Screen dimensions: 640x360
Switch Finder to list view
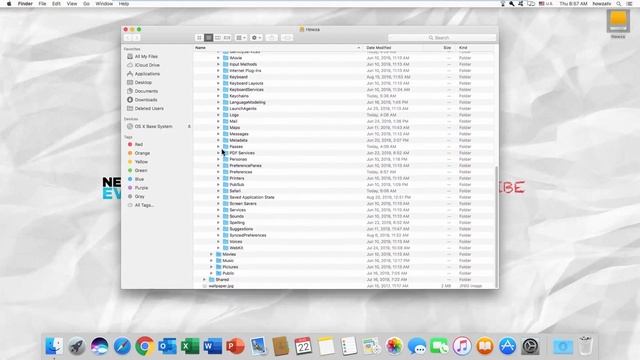(x=209, y=38)
